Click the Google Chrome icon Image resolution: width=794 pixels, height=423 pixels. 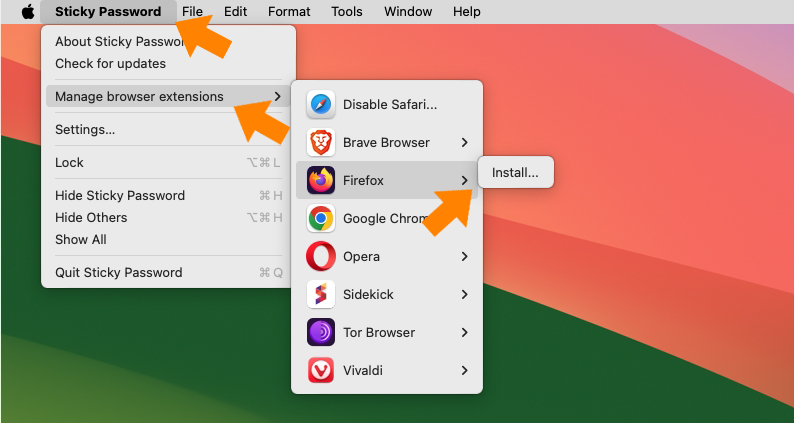click(321, 218)
